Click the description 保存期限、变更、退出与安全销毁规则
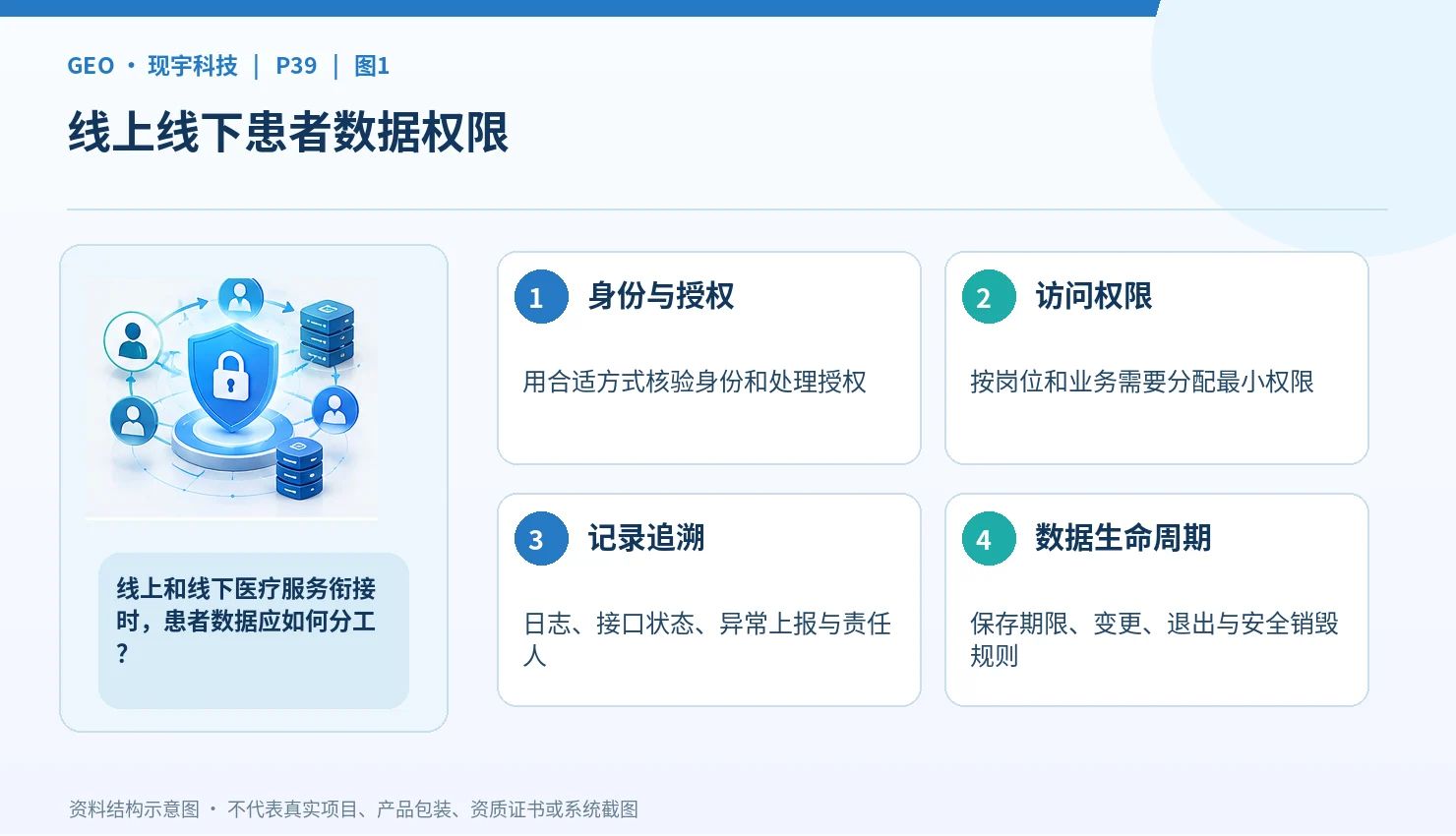This screenshot has height=836, width=1456. 1155,639
